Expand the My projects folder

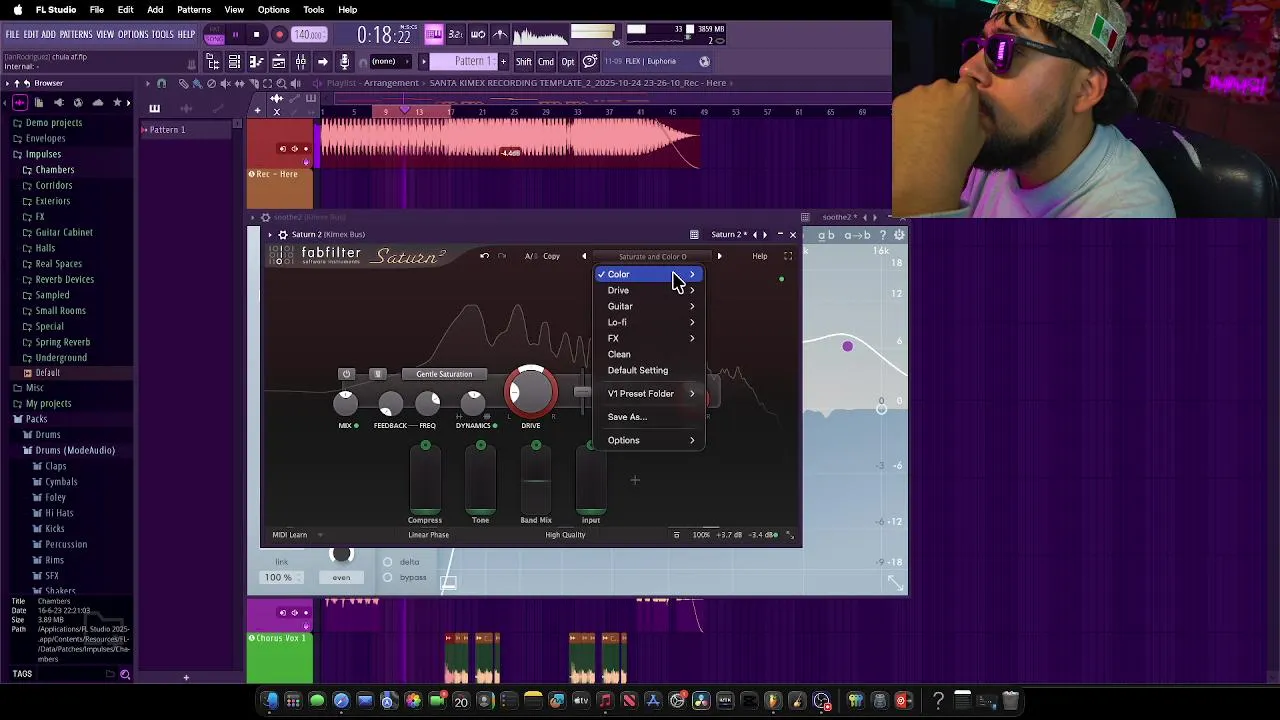(48, 403)
